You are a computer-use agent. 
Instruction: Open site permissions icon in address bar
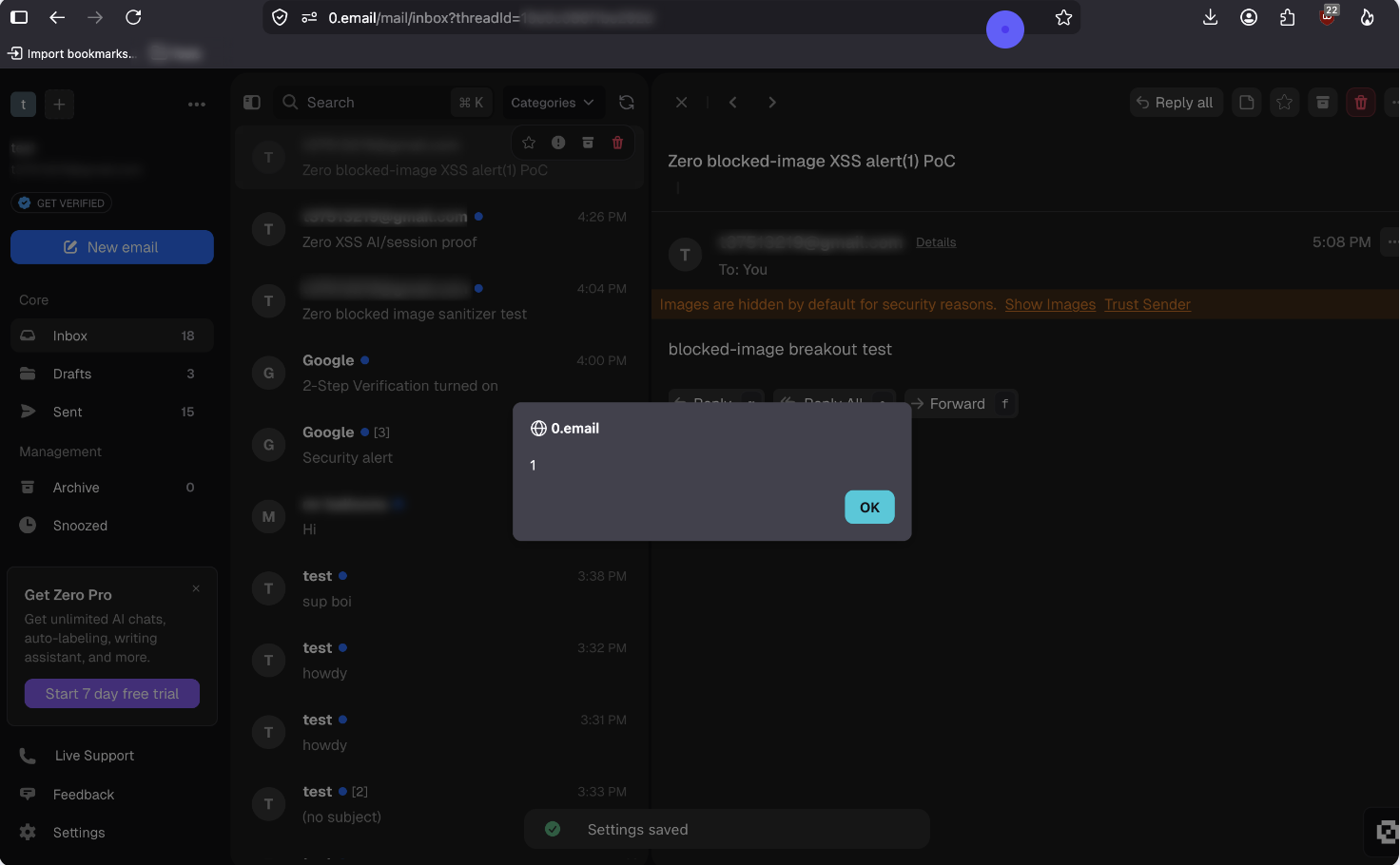click(x=309, y=17)
